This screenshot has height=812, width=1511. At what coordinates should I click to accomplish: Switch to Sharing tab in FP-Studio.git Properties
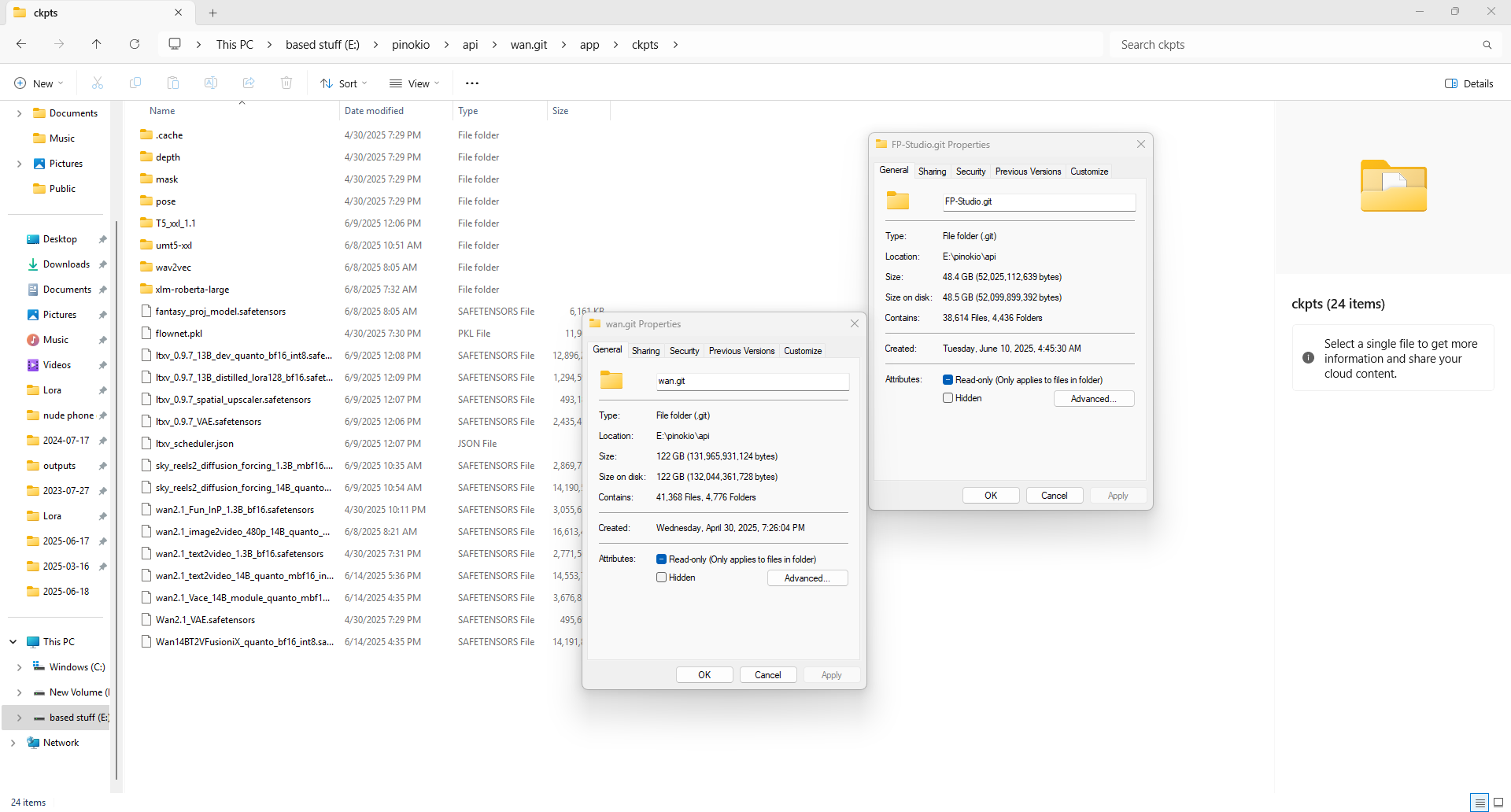coord(932,172)
